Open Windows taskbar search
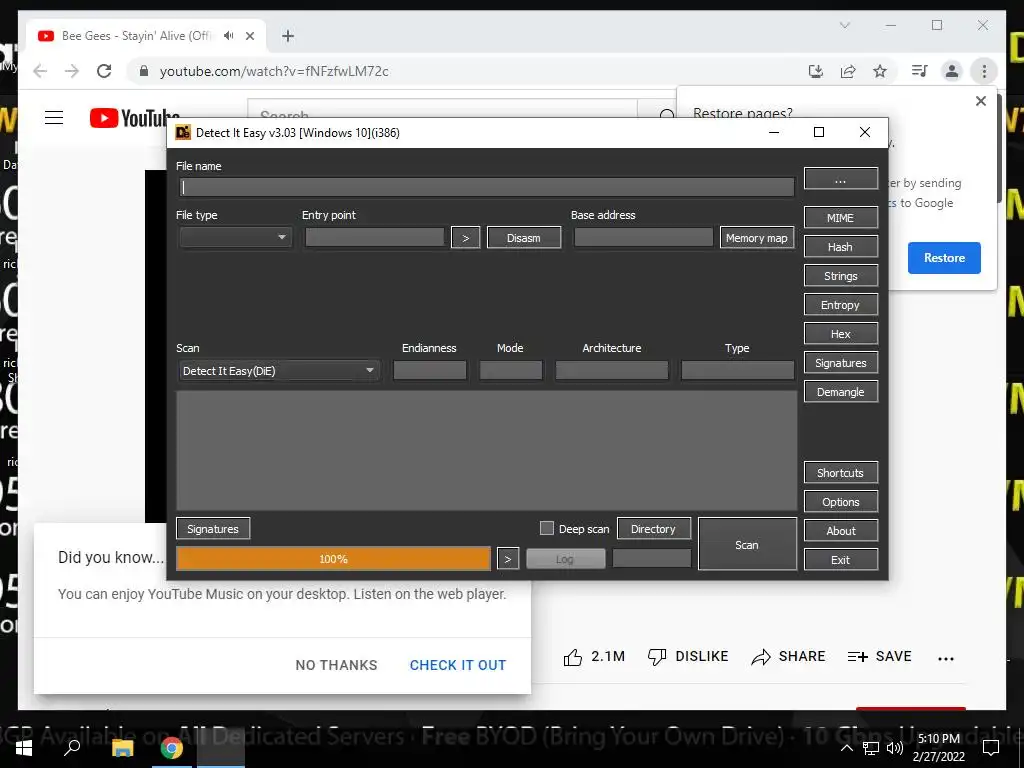 (72, 747)
